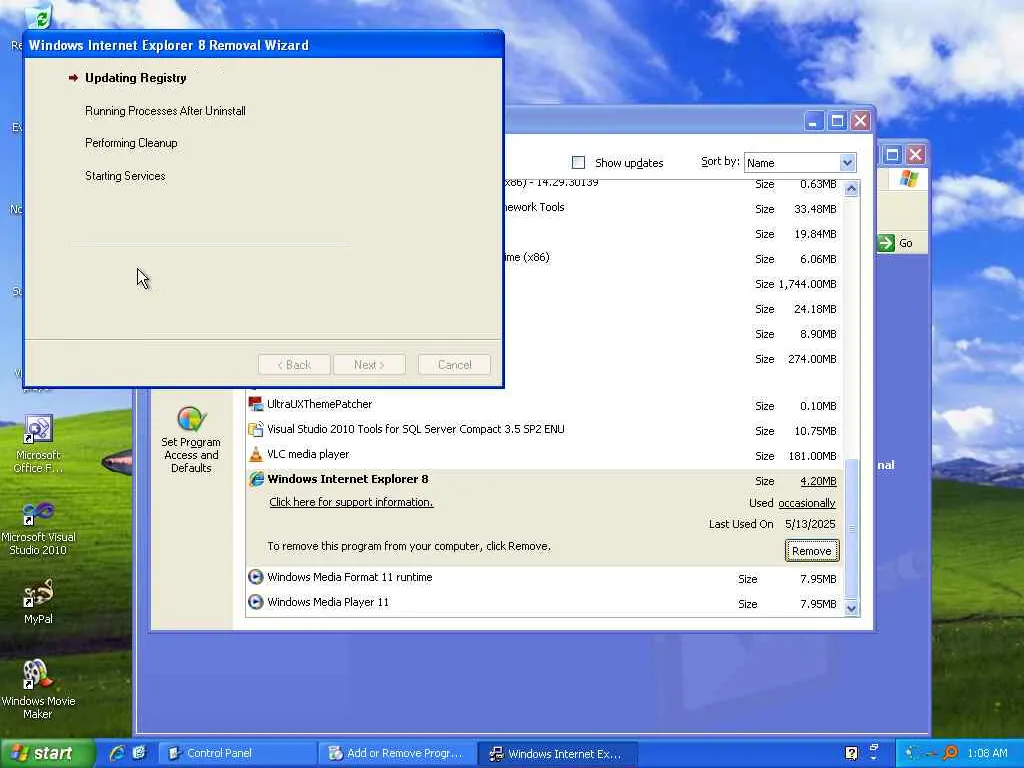Minimize the Add or Remove Programs window
This screenshot has height=768, width=1024.
[x=813, y=121]
